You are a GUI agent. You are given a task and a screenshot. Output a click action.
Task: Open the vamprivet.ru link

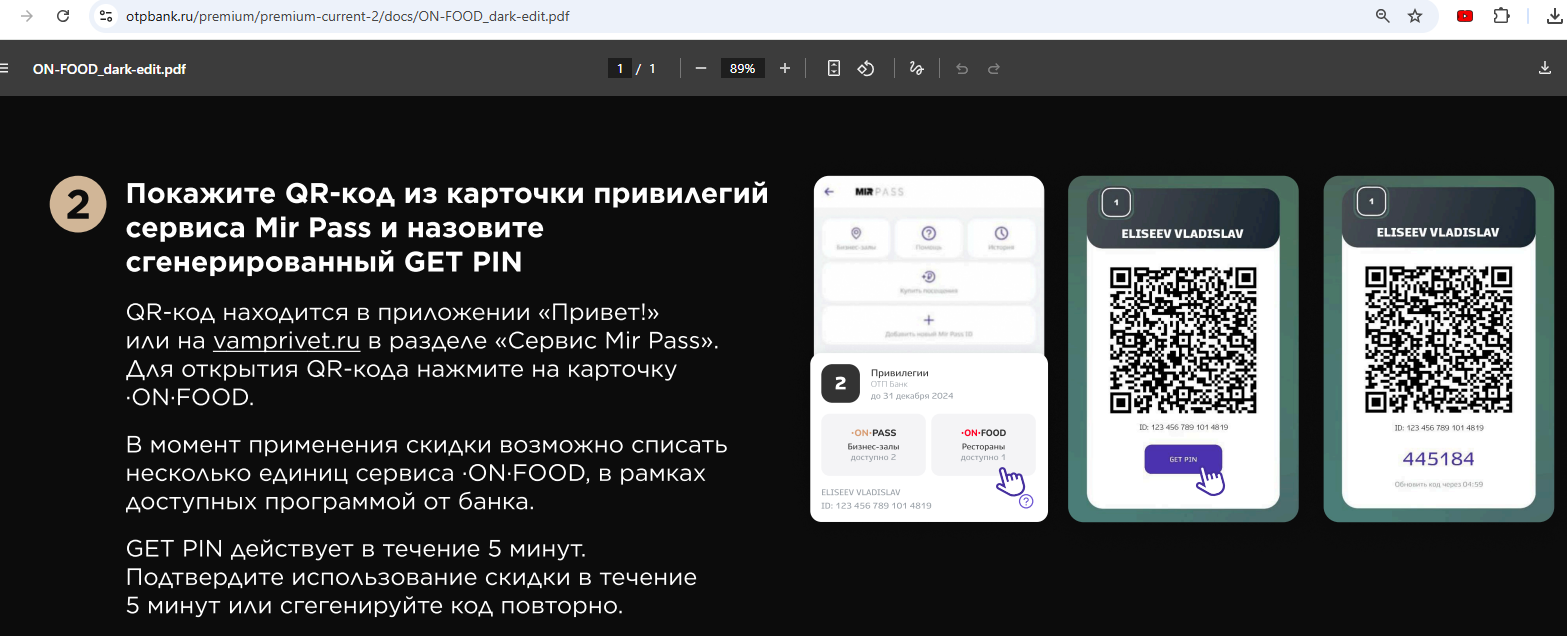[x=287, y=340]
